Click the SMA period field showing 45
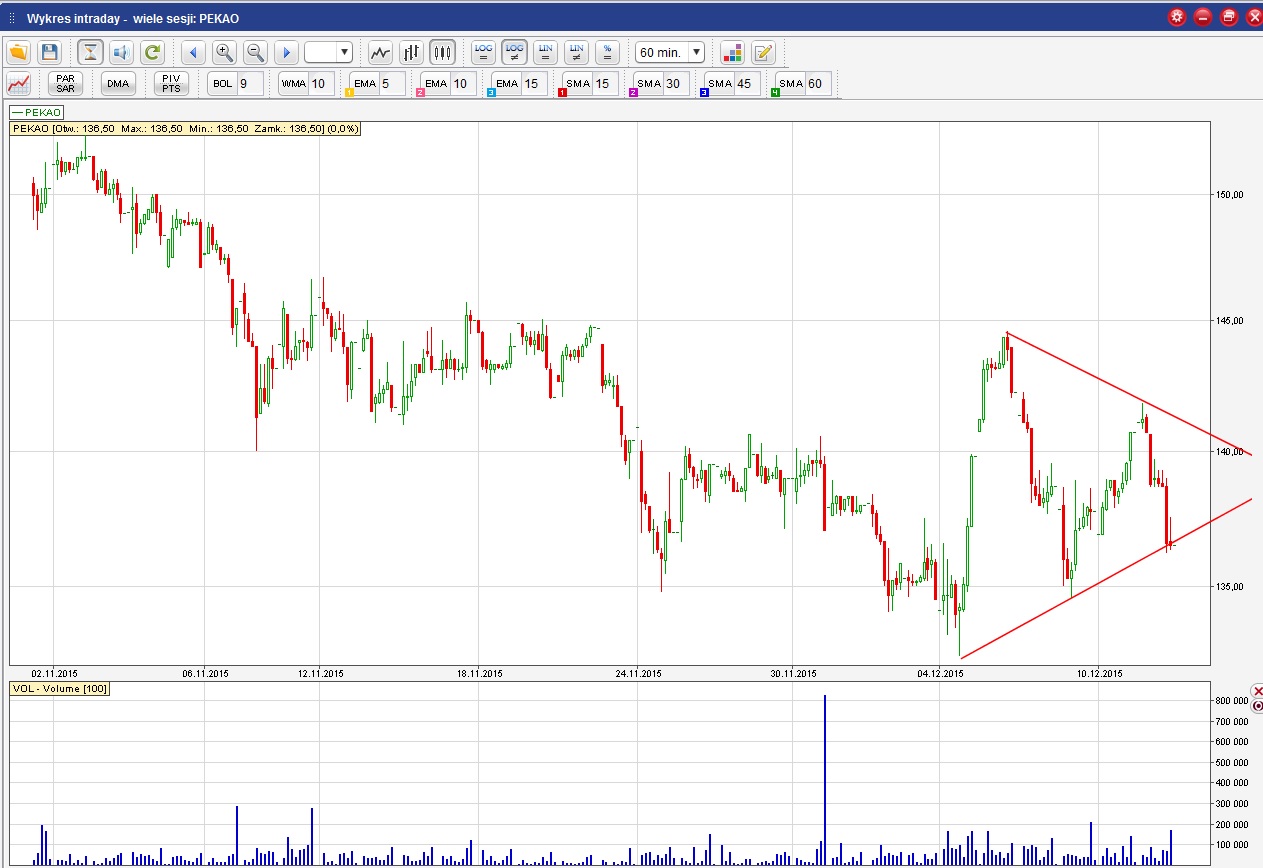The height and width of the screenshot is (868, 1263). click(747, 83)
